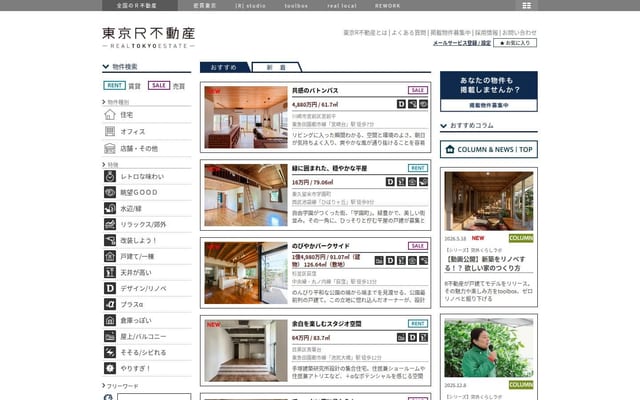640x400 pixels.
Task: Open the column photo of woman with microphone
Action: coord(489,348)
